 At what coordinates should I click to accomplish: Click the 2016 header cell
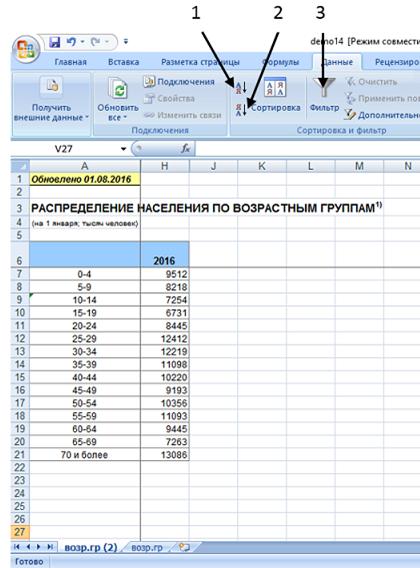(165, 255)
